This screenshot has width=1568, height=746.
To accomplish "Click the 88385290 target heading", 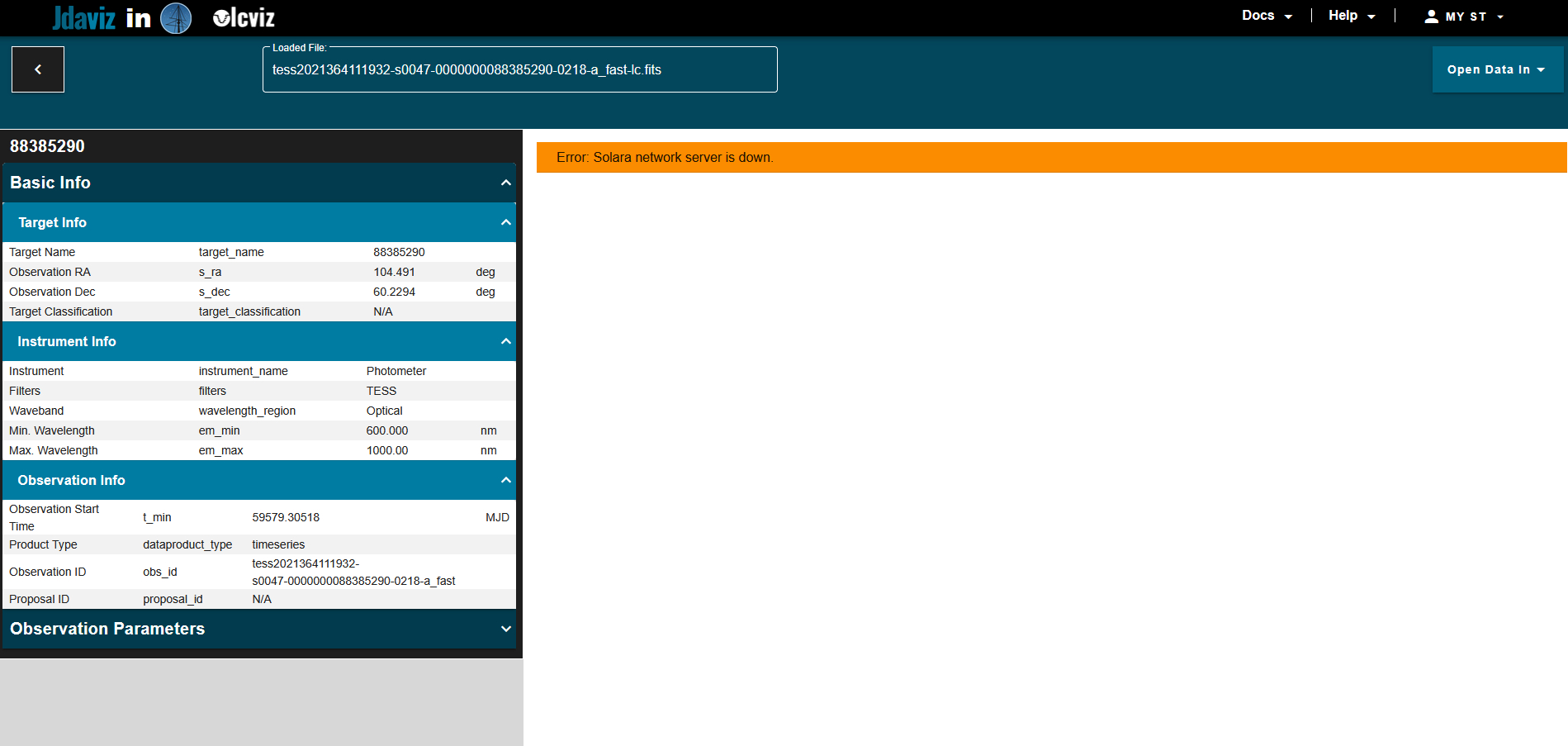I will (x=47, y=146).
